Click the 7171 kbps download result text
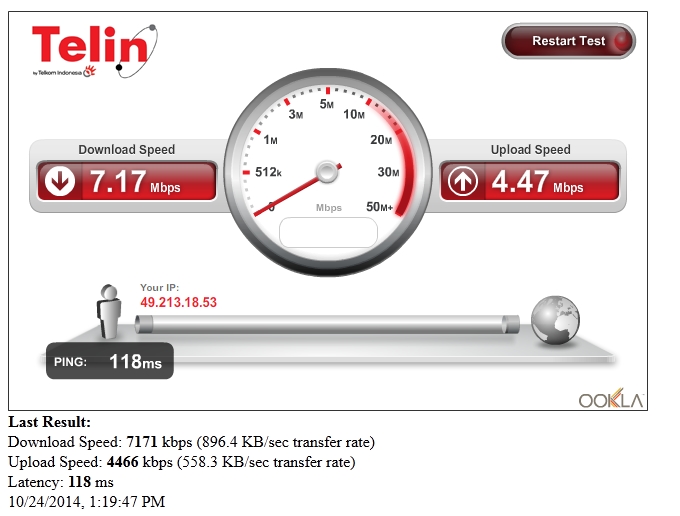680x516 pixels. [159, 442]
